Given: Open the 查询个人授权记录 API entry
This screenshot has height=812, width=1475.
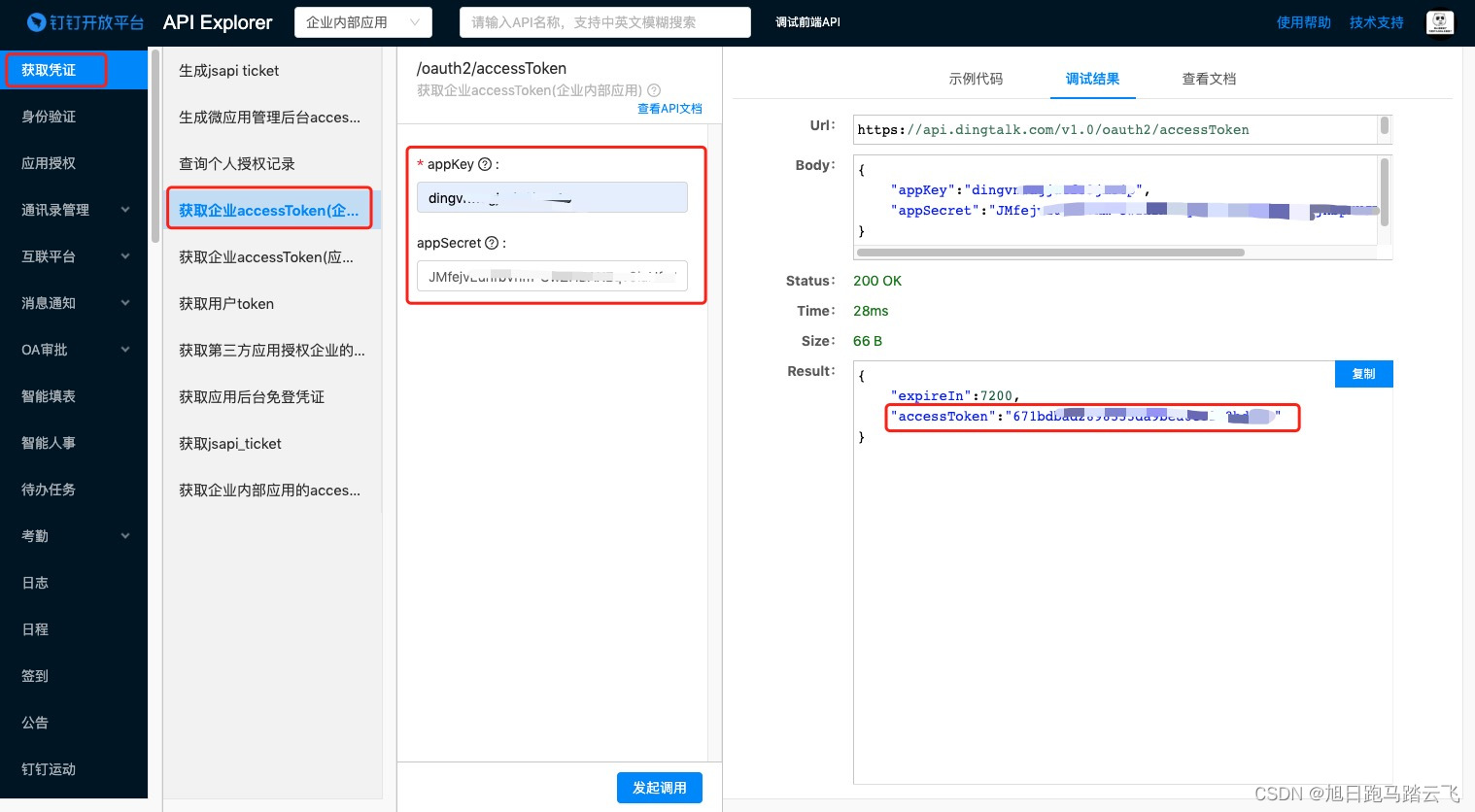Looking at the screenshot, I should tap(272, 164).
